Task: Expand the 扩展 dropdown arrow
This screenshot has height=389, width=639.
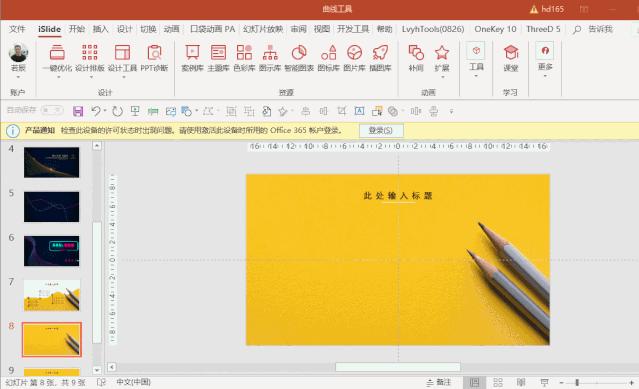Action: point(443,76)
